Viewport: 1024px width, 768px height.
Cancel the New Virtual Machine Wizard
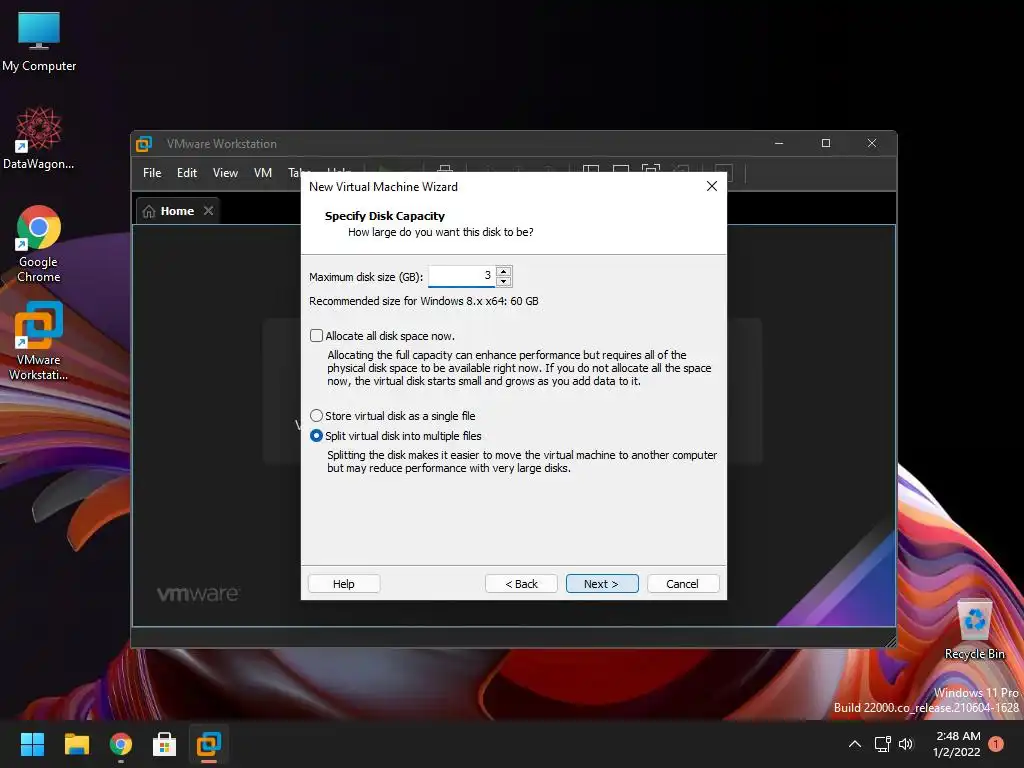(682, 584)
